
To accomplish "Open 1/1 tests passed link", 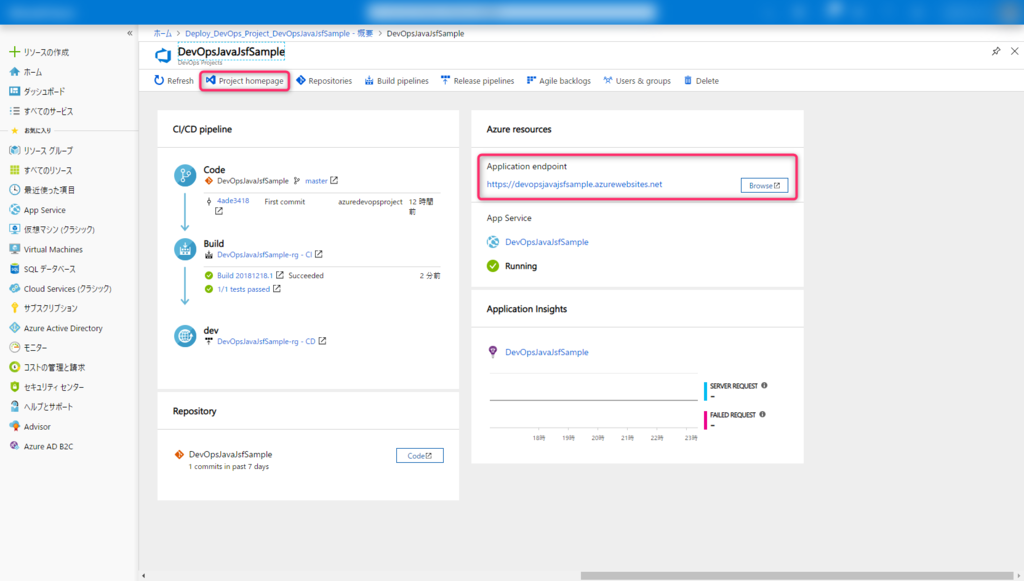I will [243, 289].
